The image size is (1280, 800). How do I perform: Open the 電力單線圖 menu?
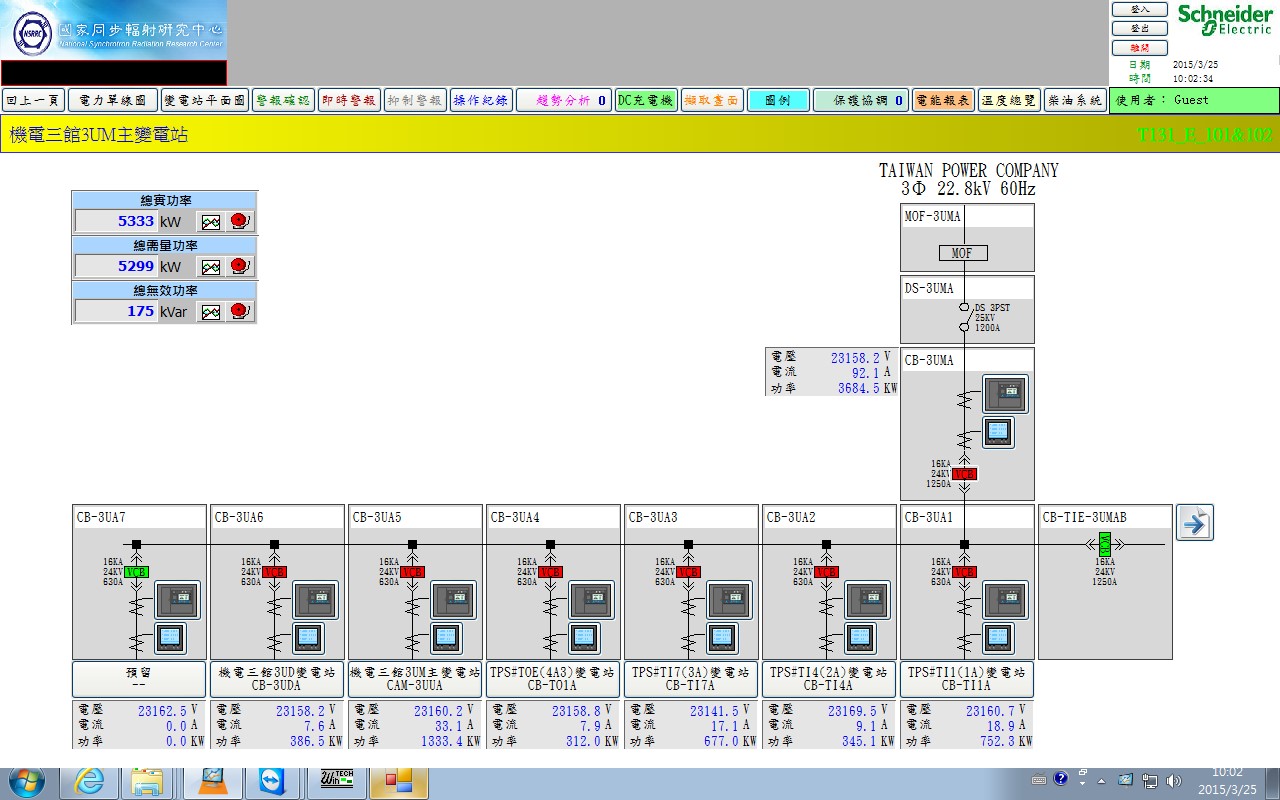coord(113,100)
